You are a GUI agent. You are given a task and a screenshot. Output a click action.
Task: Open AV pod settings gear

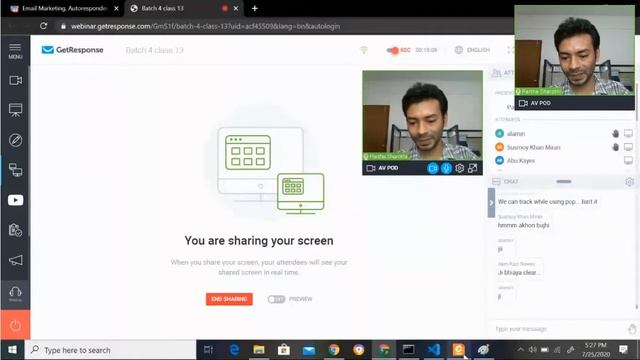tap(460, 168)
